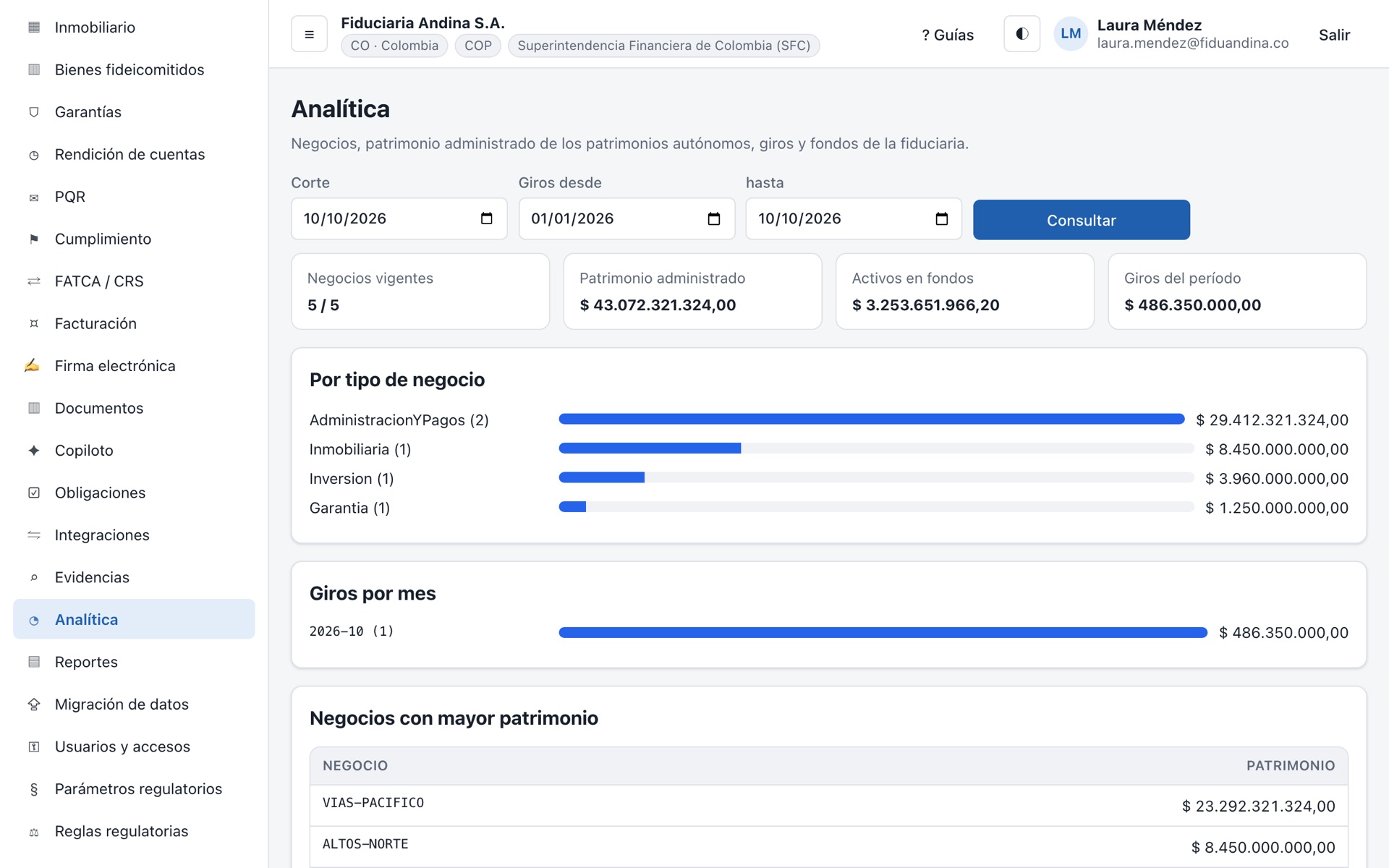Click the Cumplimiento flag icon

[34, 239]
